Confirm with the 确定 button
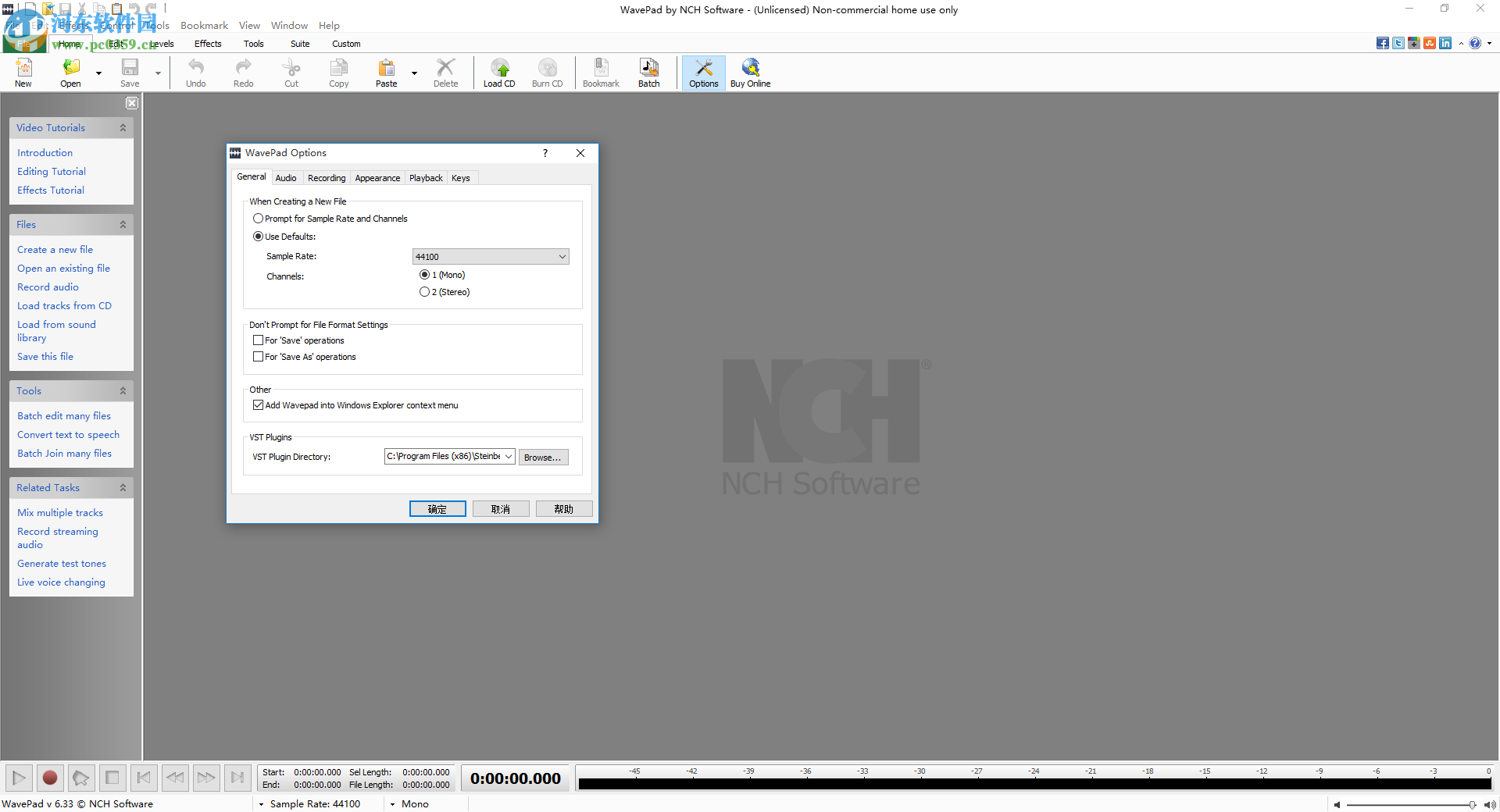Image resolution: width=1500 pixels, height=812 pixels. [x=437, y=509]
